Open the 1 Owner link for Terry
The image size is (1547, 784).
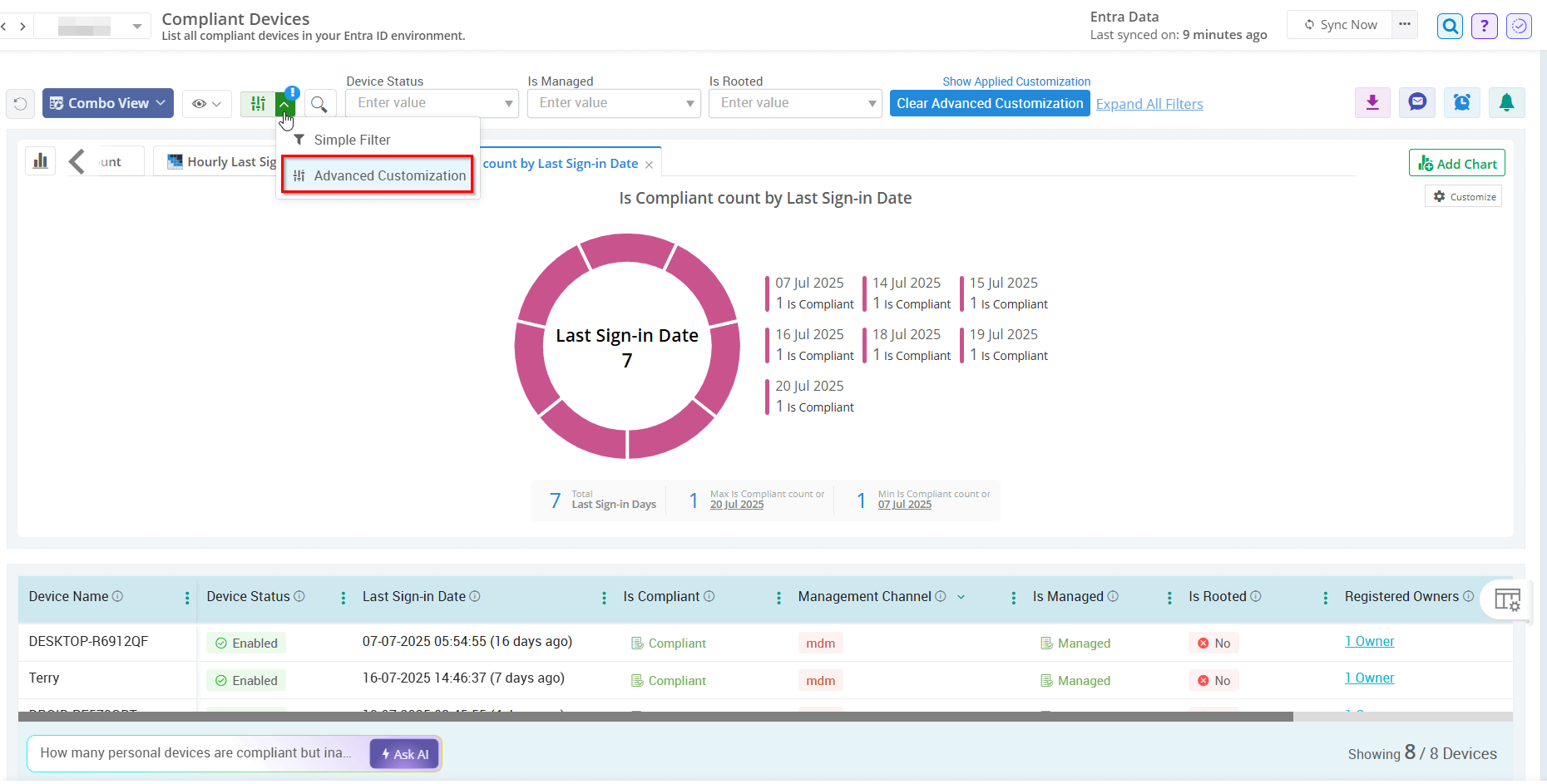coord(1369,678)
